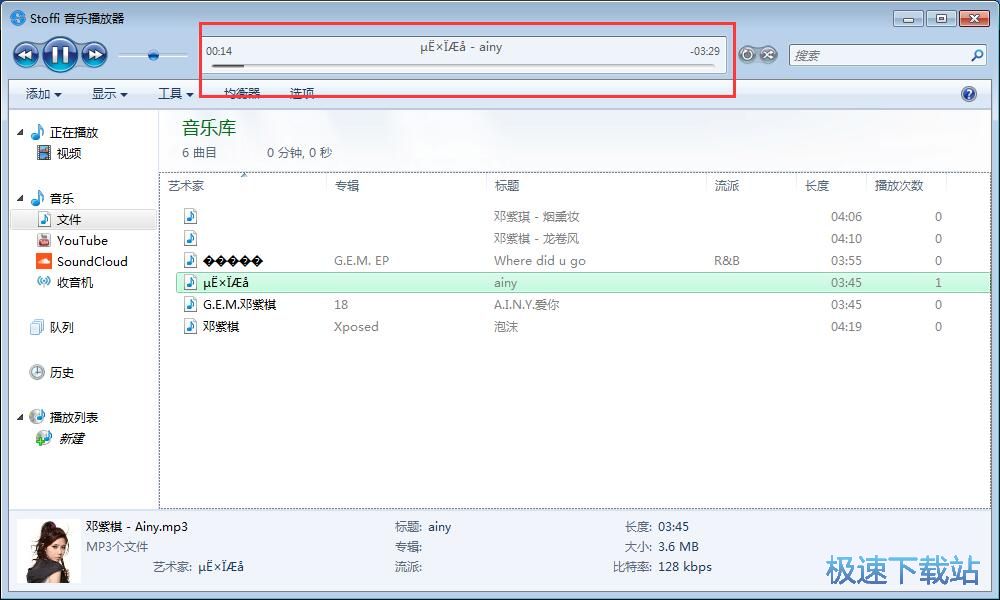Screen dimensions: 1000x600
Task: Collapse the 音乐 section in sidebar
Action: [19, 197]
